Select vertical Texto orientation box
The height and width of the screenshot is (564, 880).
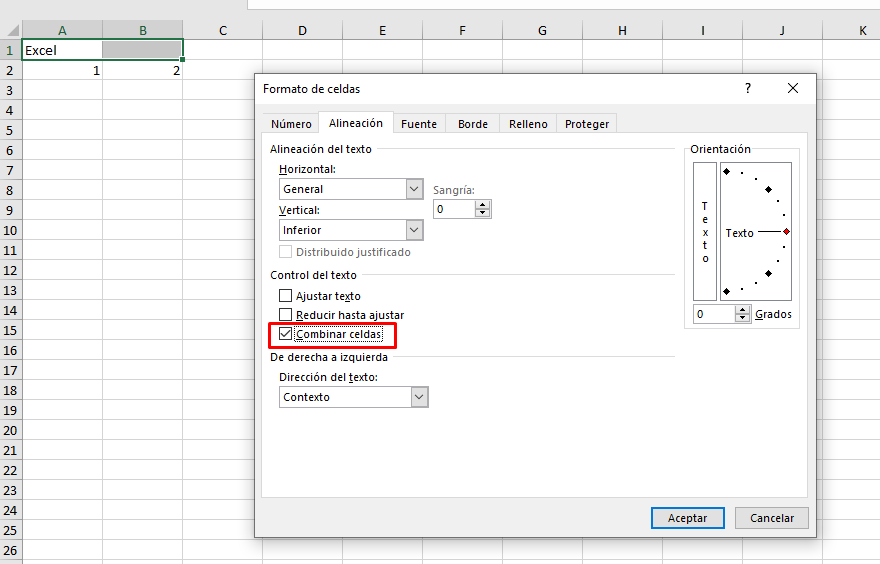[x=705, y=231]
